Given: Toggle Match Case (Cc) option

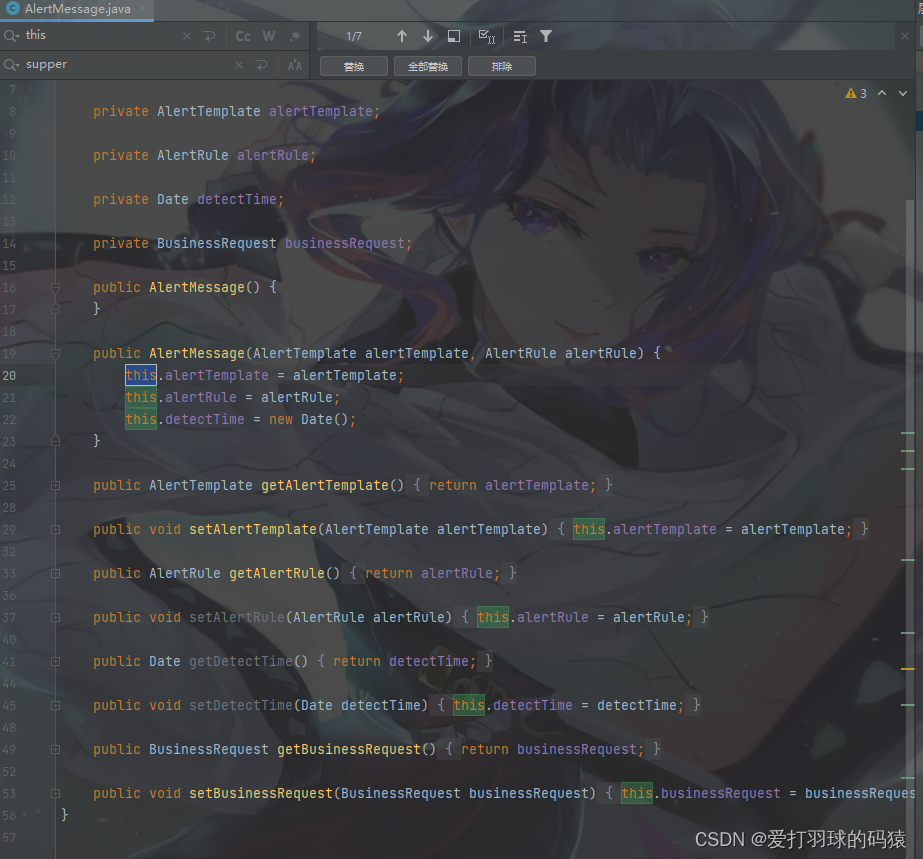Looking at the screenshot, I should click(x=243, y=37).
